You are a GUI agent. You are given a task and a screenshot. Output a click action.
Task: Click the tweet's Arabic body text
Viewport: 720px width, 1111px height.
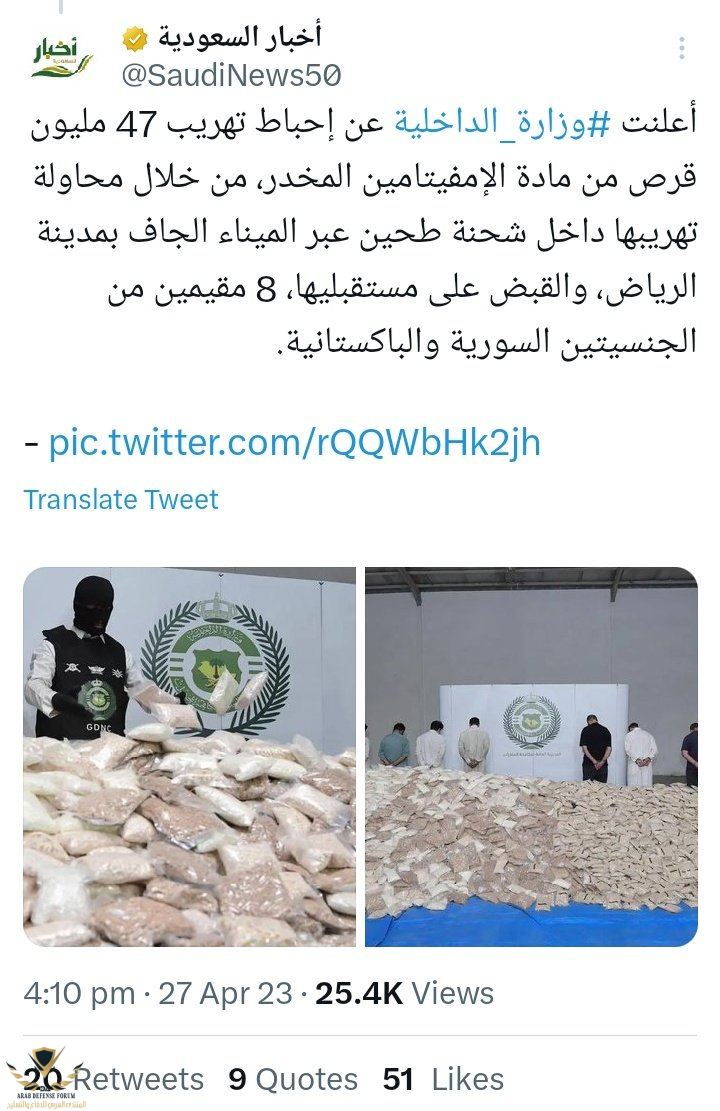tap(363, 232)
